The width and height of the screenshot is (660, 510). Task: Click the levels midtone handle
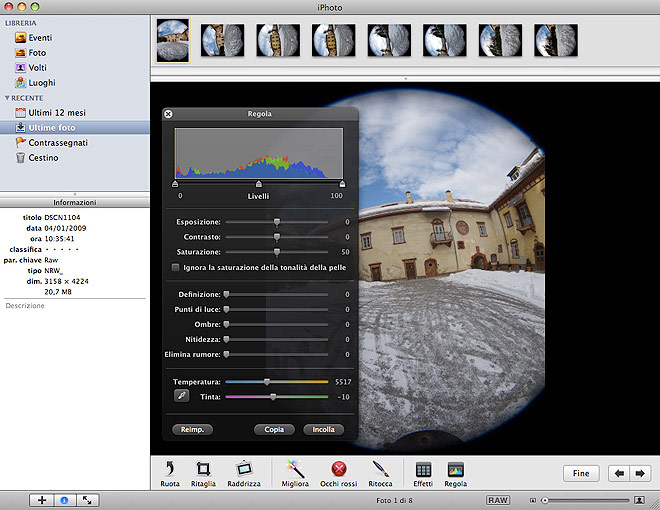(x=259, y=184)
